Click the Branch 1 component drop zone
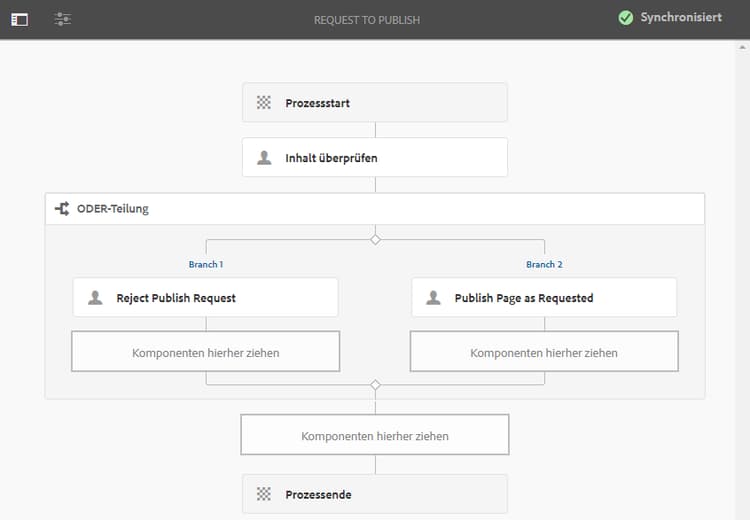Screen dimensions: 750x520 pyautogui.click(x=206, y=352)
